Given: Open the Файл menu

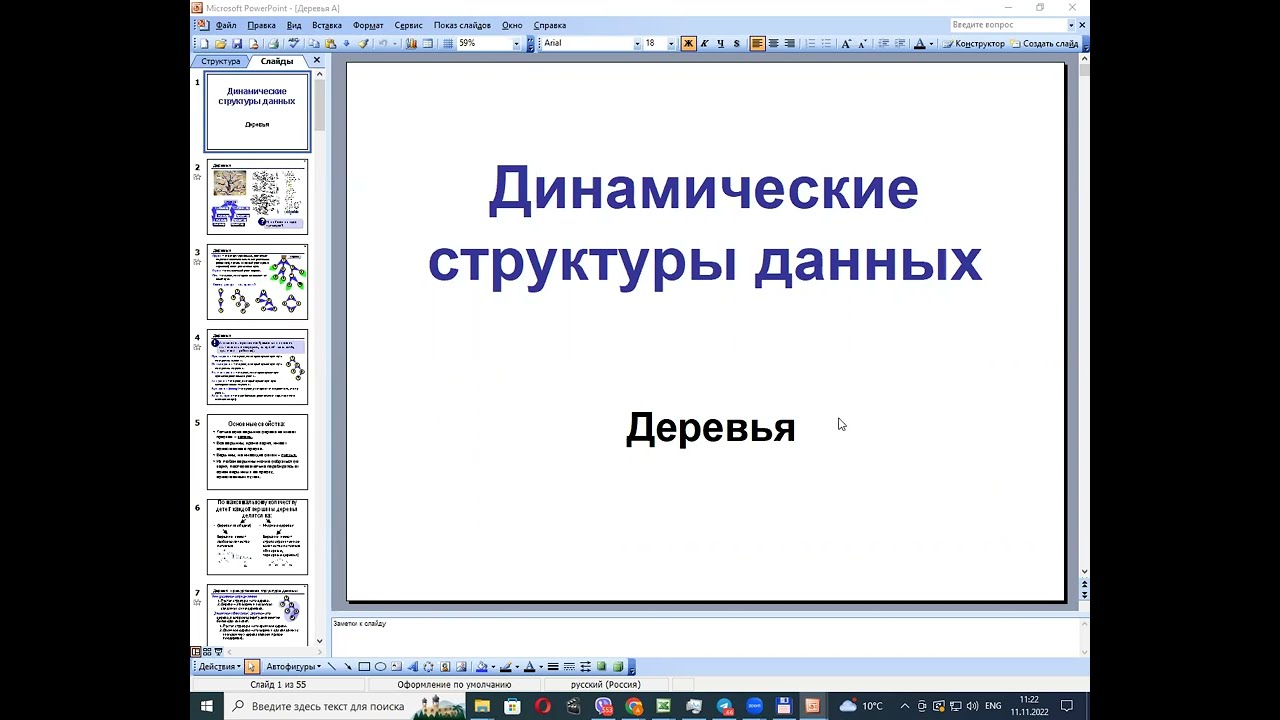Looking at the screenshot, I should pos(226,25).
